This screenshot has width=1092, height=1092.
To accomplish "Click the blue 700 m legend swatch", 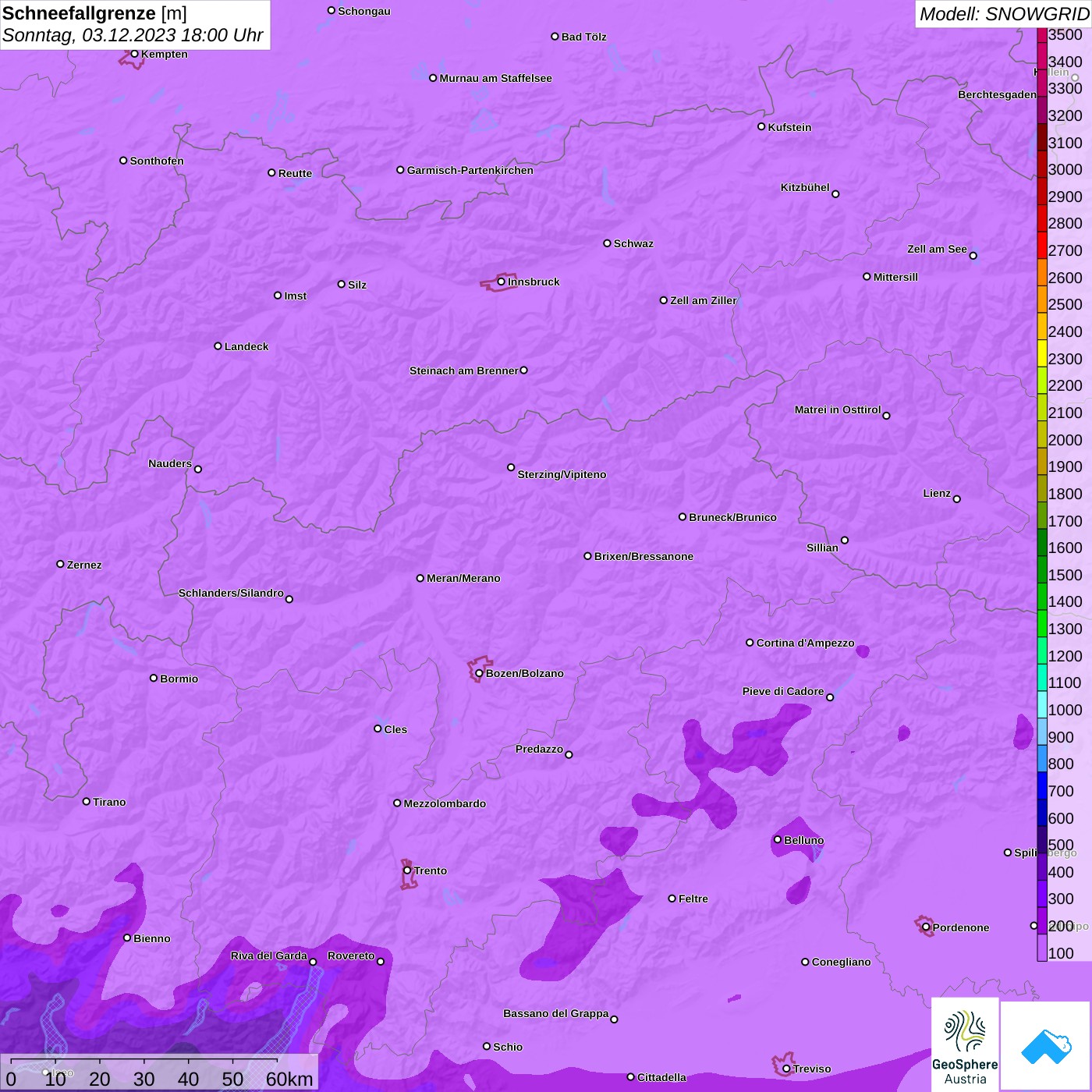I will pos(1042,785).
